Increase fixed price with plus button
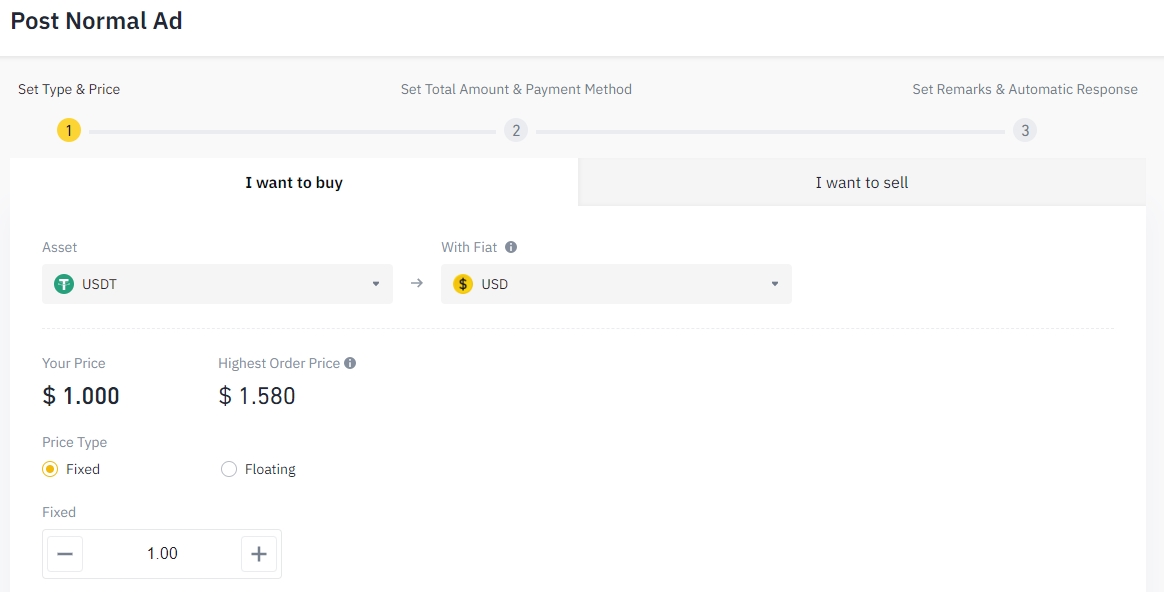1164x592 pixels. click(259, 554)
